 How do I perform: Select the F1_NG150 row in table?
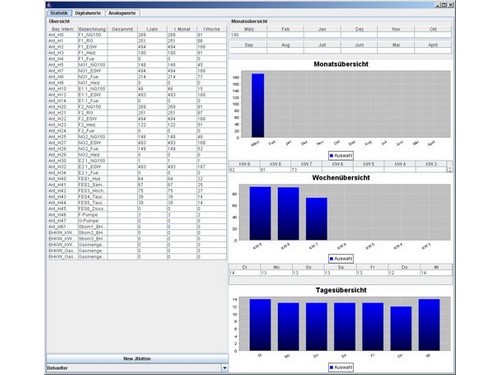(137, 35)
